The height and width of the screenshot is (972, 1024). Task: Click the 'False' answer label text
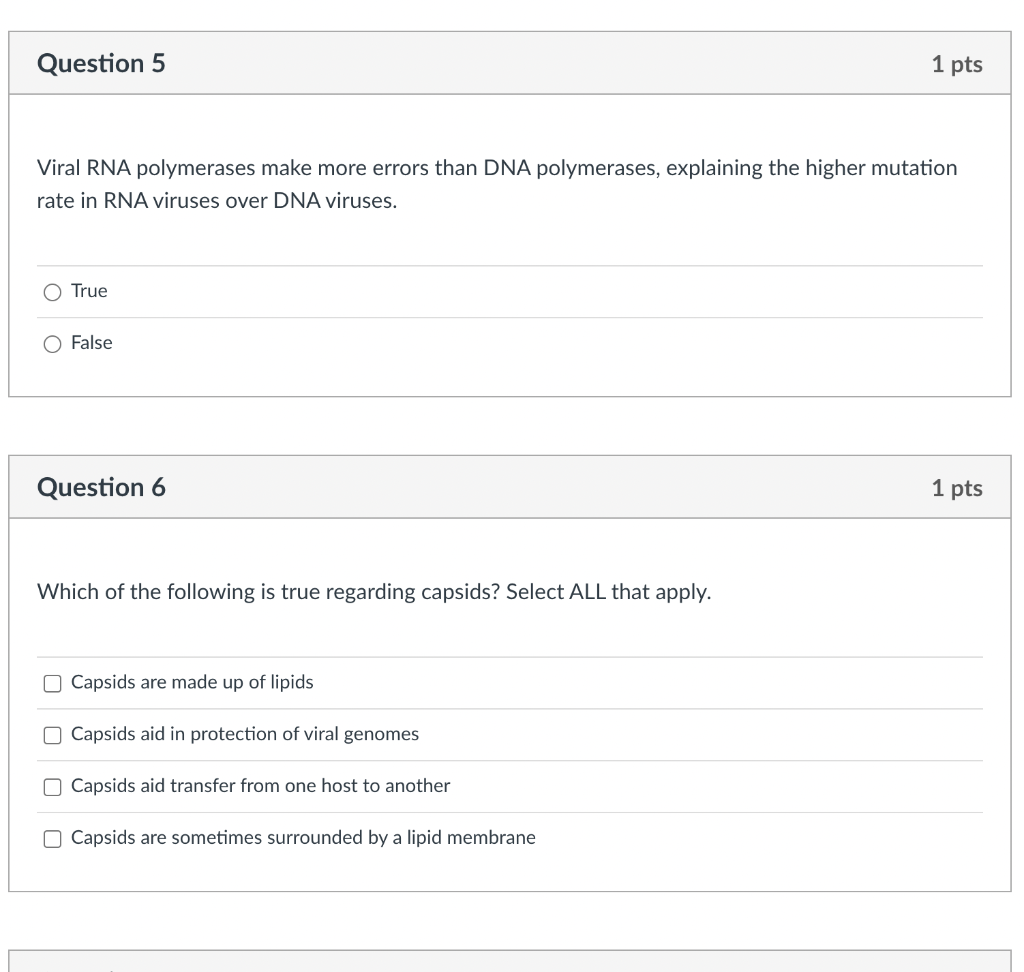point(92,343)
